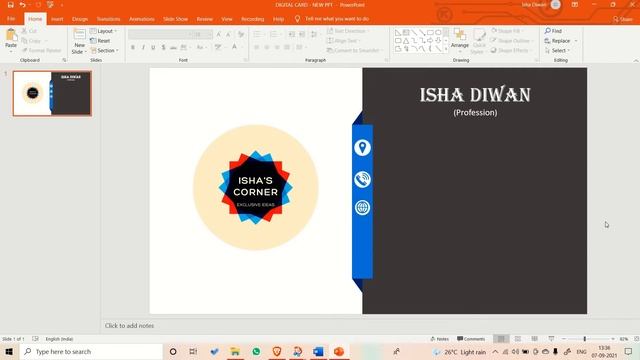
Task: Open the View tab
Action: (227, 19)
